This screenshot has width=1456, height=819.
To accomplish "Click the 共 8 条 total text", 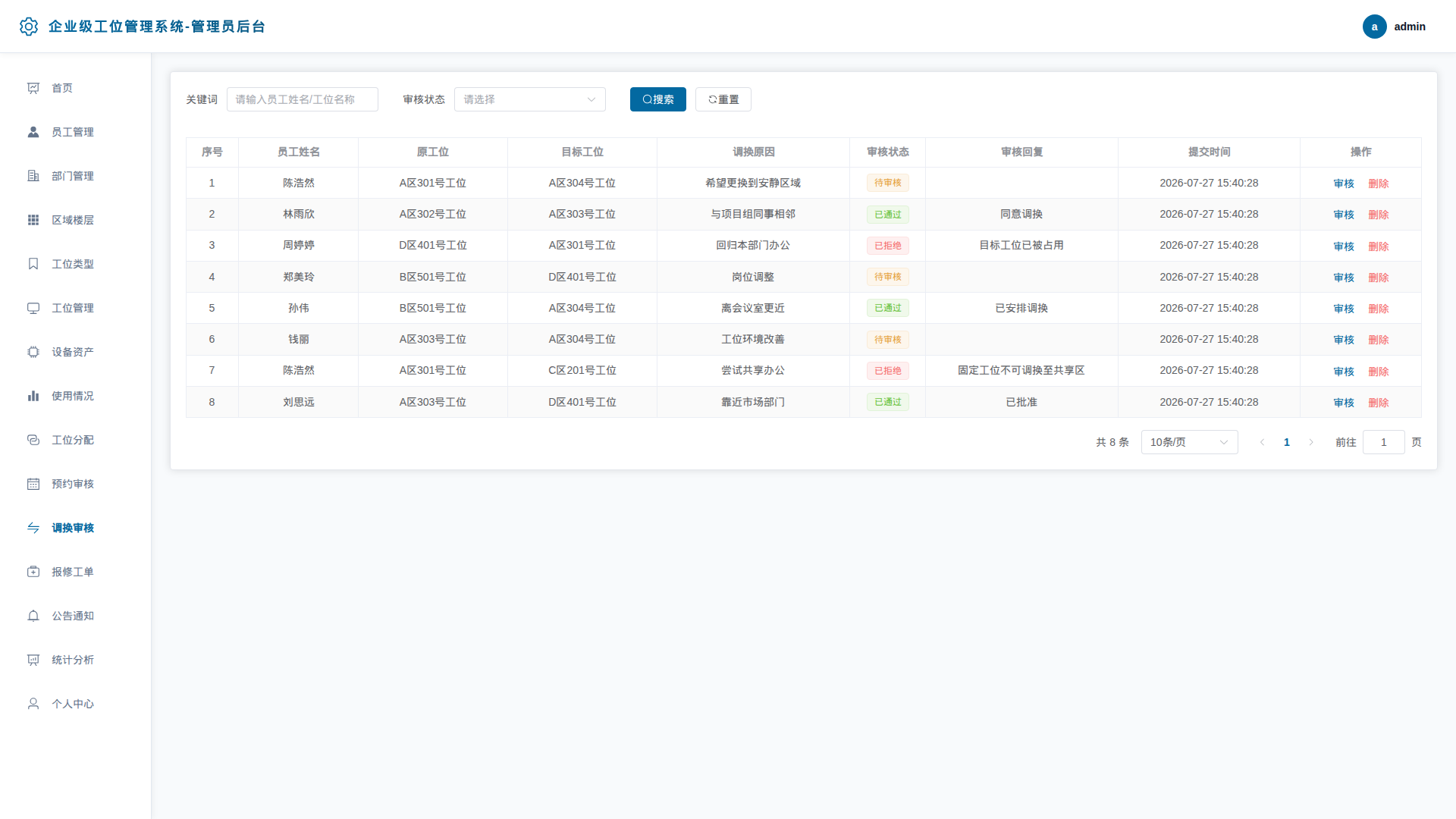I will pos(1112,442).
